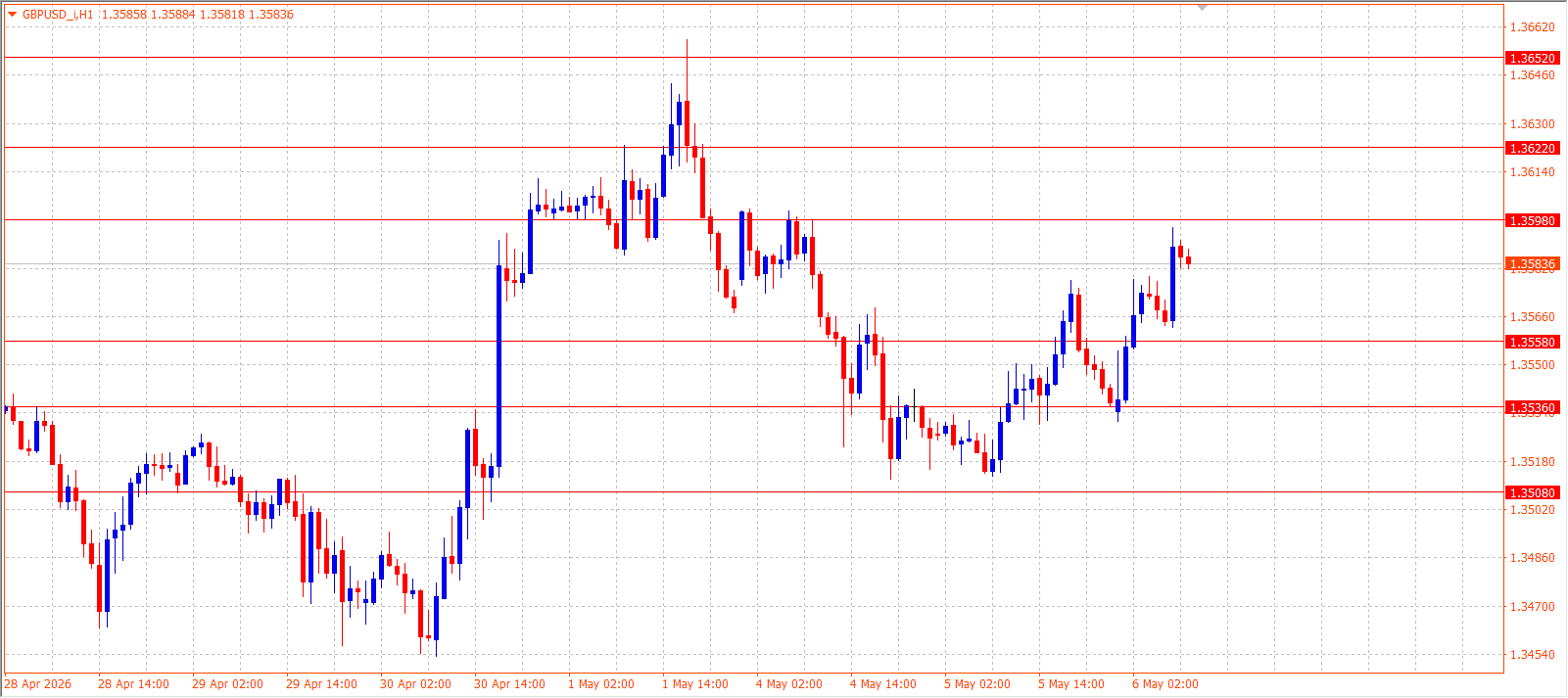Image resolution: width=1568 pixels, height=698 pixels.
Task: Click the red price tag 1.35580
Action: [x=1532, y=342]
